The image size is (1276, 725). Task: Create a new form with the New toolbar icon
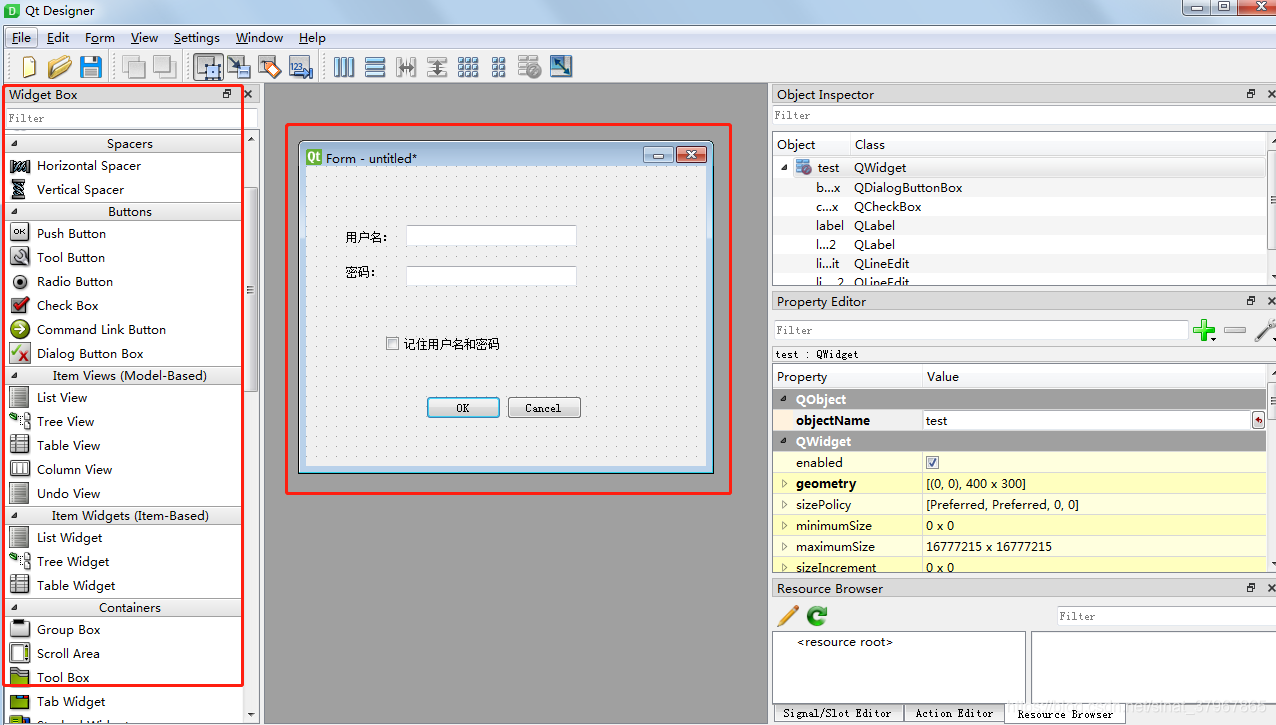(x=29, y=67)
